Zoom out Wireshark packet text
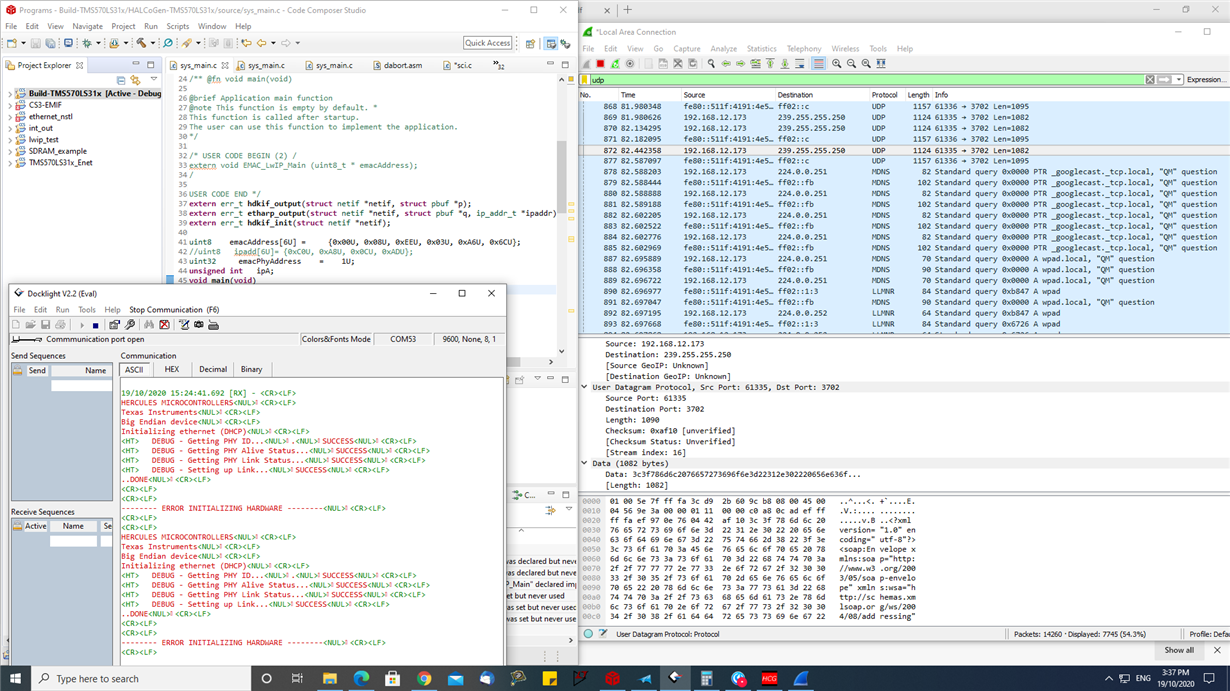The height and width of the screenshot is (691, 1230). coord(851,63)
